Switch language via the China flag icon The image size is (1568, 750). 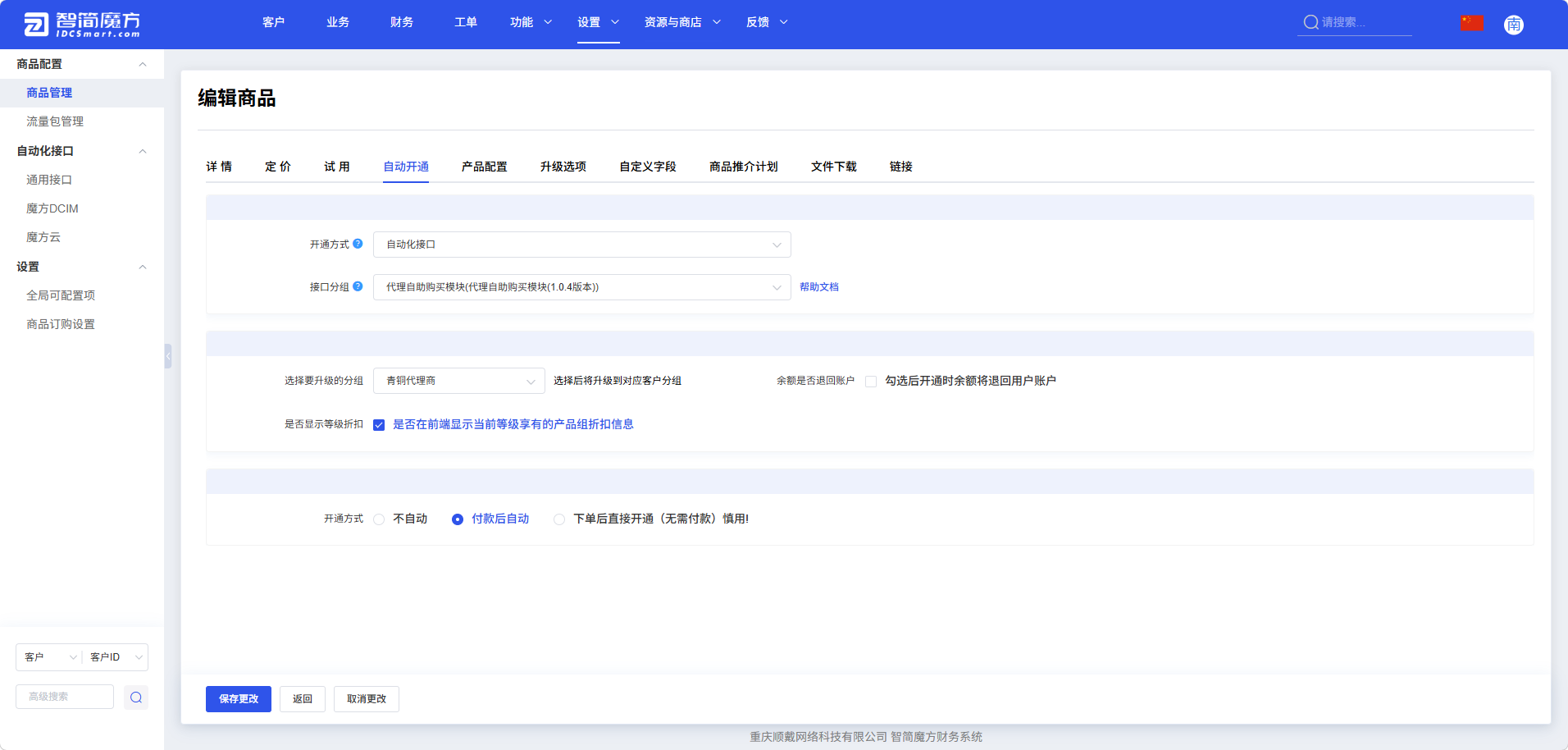1472,23
